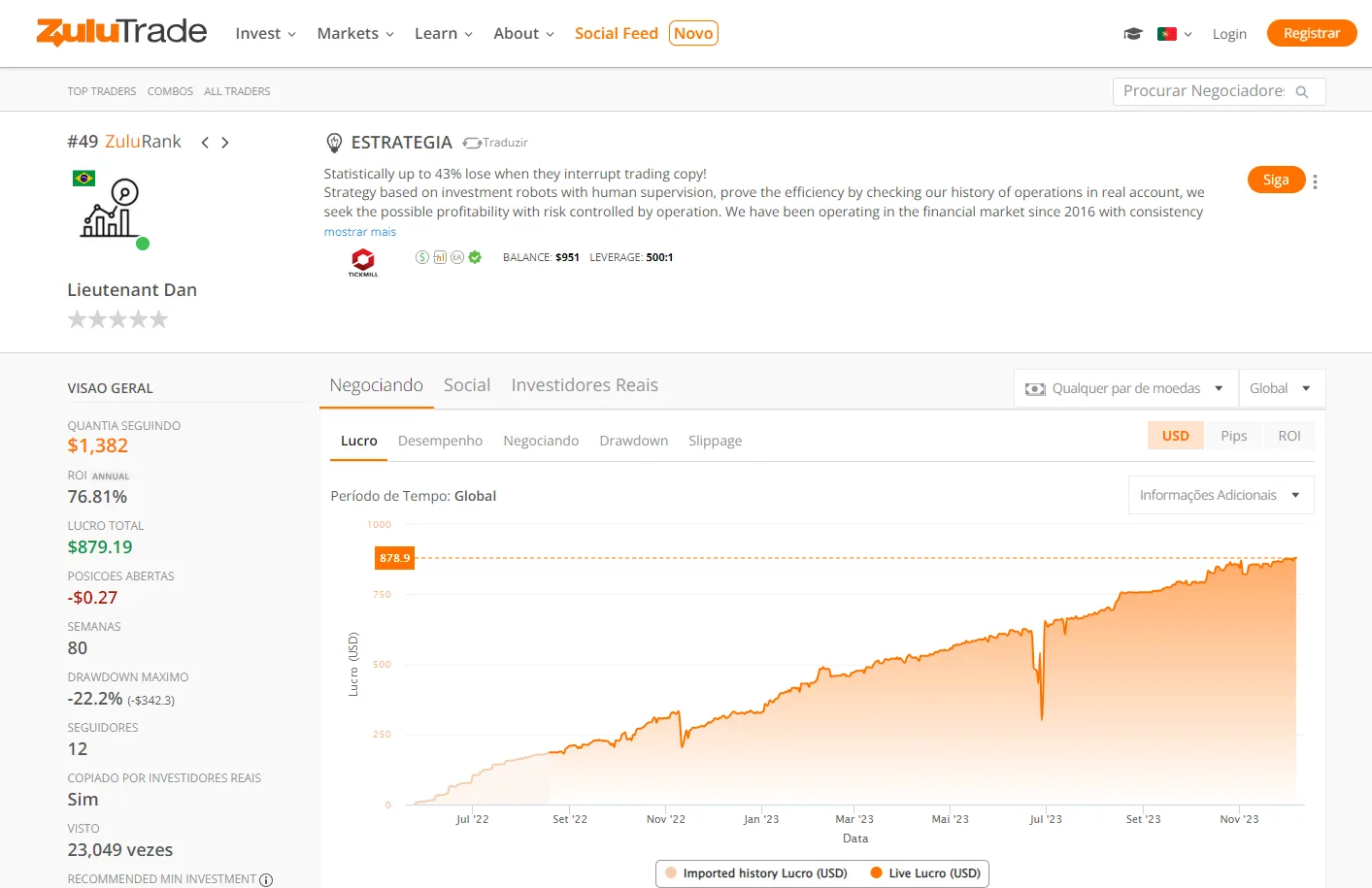The height and width of the screenshot is (888, 1372).
Task: Switch to Investidores Reais tab
Action: tap(585, 385)
